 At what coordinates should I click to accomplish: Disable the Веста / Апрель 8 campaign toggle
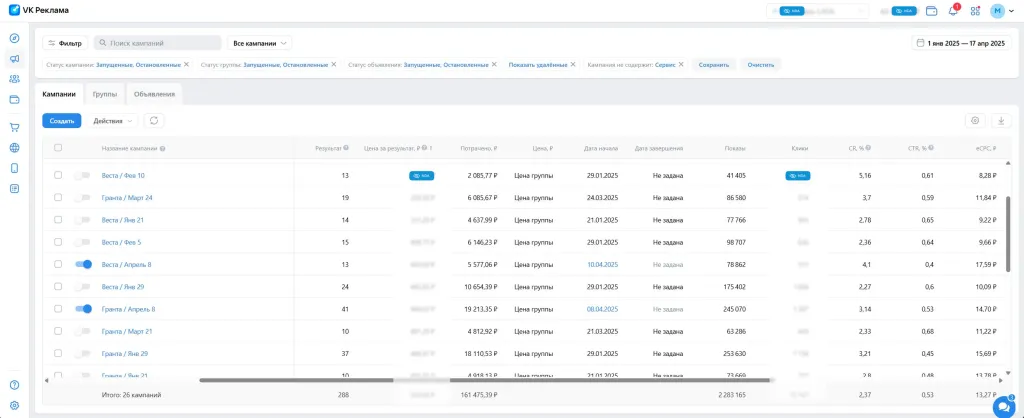(83, 264)
